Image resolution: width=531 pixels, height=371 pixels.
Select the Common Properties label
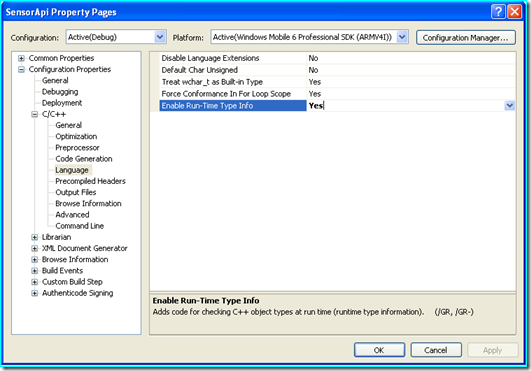click(x=61, y=58)
